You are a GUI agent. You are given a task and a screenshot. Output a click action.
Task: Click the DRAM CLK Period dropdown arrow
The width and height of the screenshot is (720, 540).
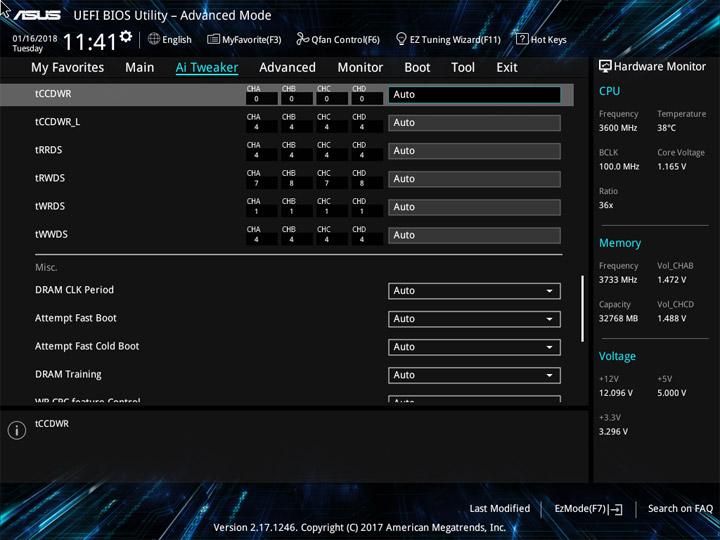[549, 291]
